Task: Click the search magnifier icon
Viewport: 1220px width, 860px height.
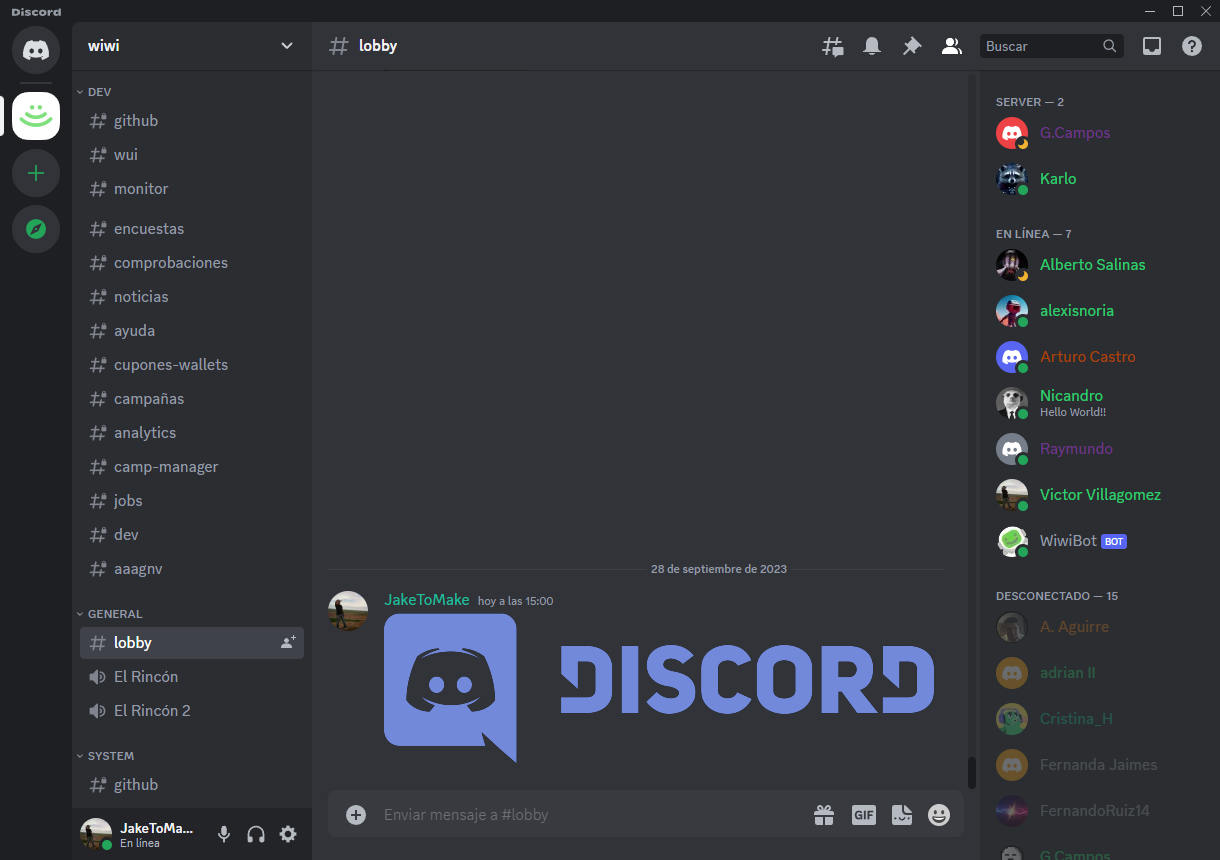Action: [1109, 46]
